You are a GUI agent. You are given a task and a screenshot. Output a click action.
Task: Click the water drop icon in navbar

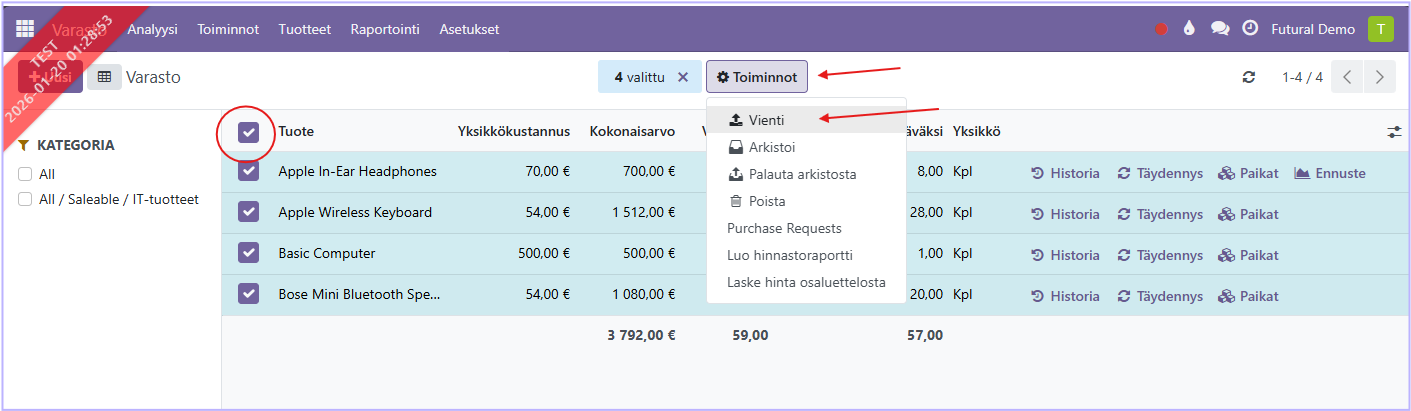pos(1189,29)
